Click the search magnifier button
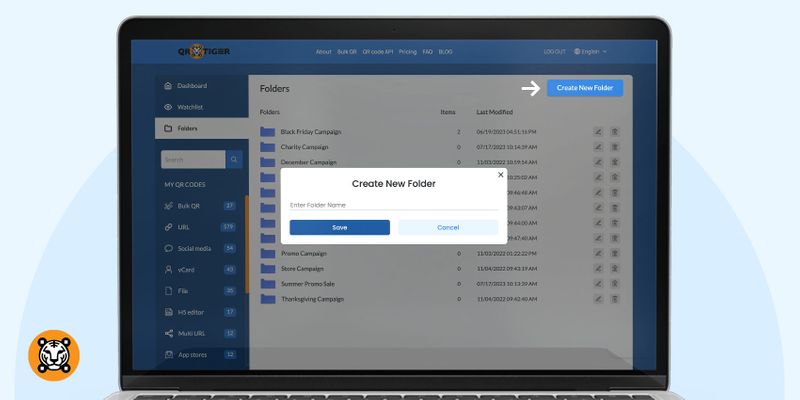 click(x=234, y=160)
